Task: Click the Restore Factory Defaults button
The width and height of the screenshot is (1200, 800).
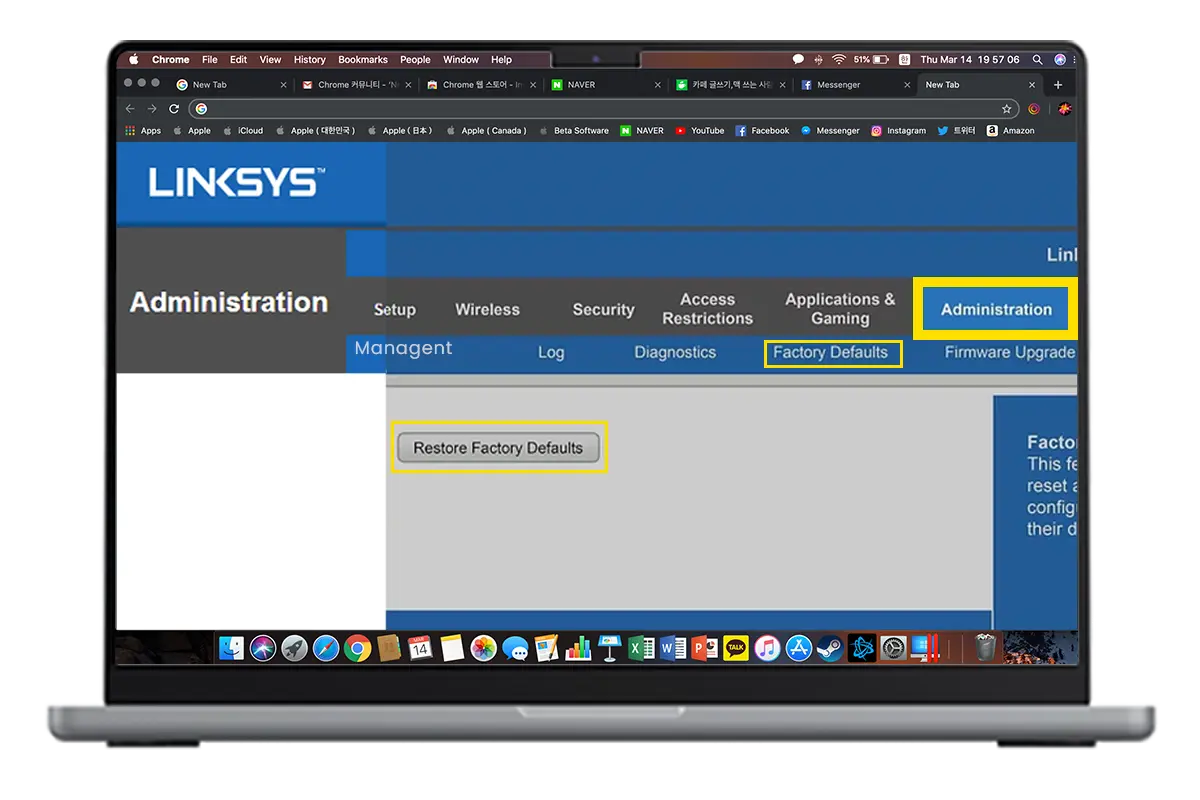Action: (x=498, y=447)
